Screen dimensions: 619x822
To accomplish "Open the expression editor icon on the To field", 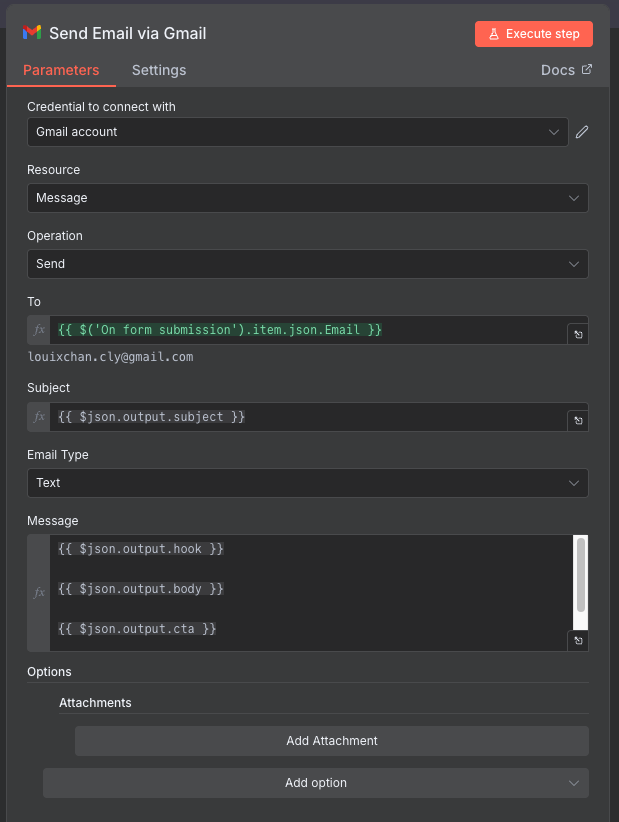I will 577,334.
